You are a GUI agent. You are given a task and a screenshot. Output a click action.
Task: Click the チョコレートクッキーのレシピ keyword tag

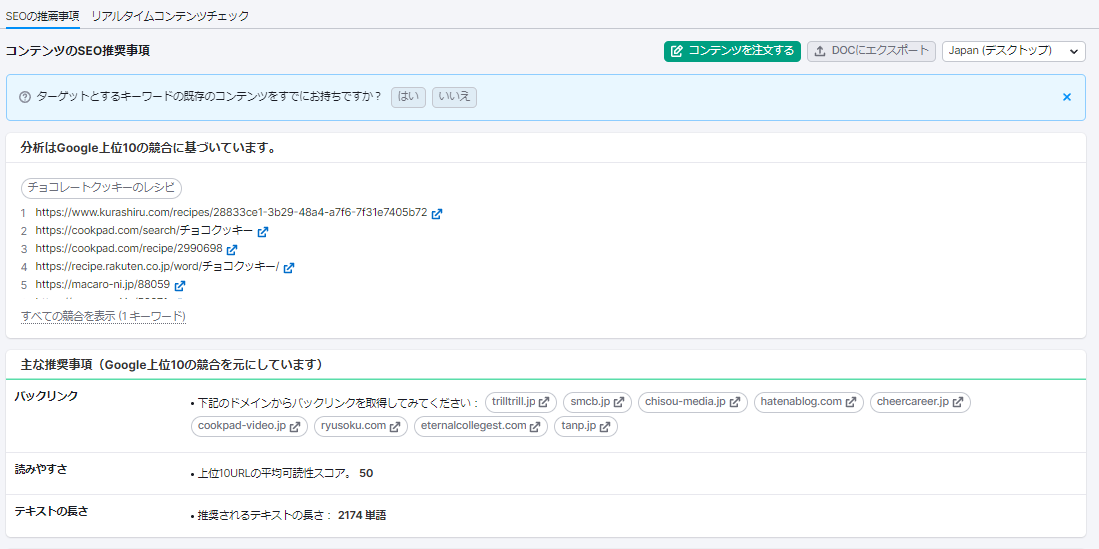(101, 188)
